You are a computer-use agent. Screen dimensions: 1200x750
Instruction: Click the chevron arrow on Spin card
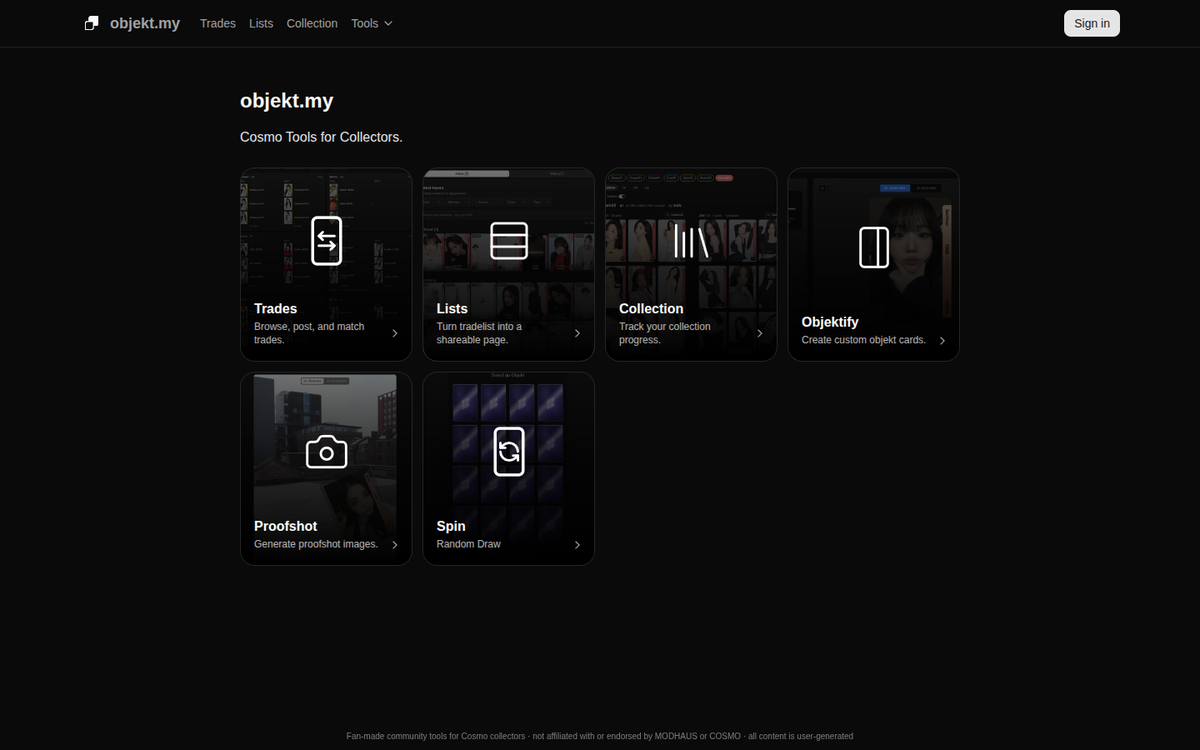tap(577, 545)
